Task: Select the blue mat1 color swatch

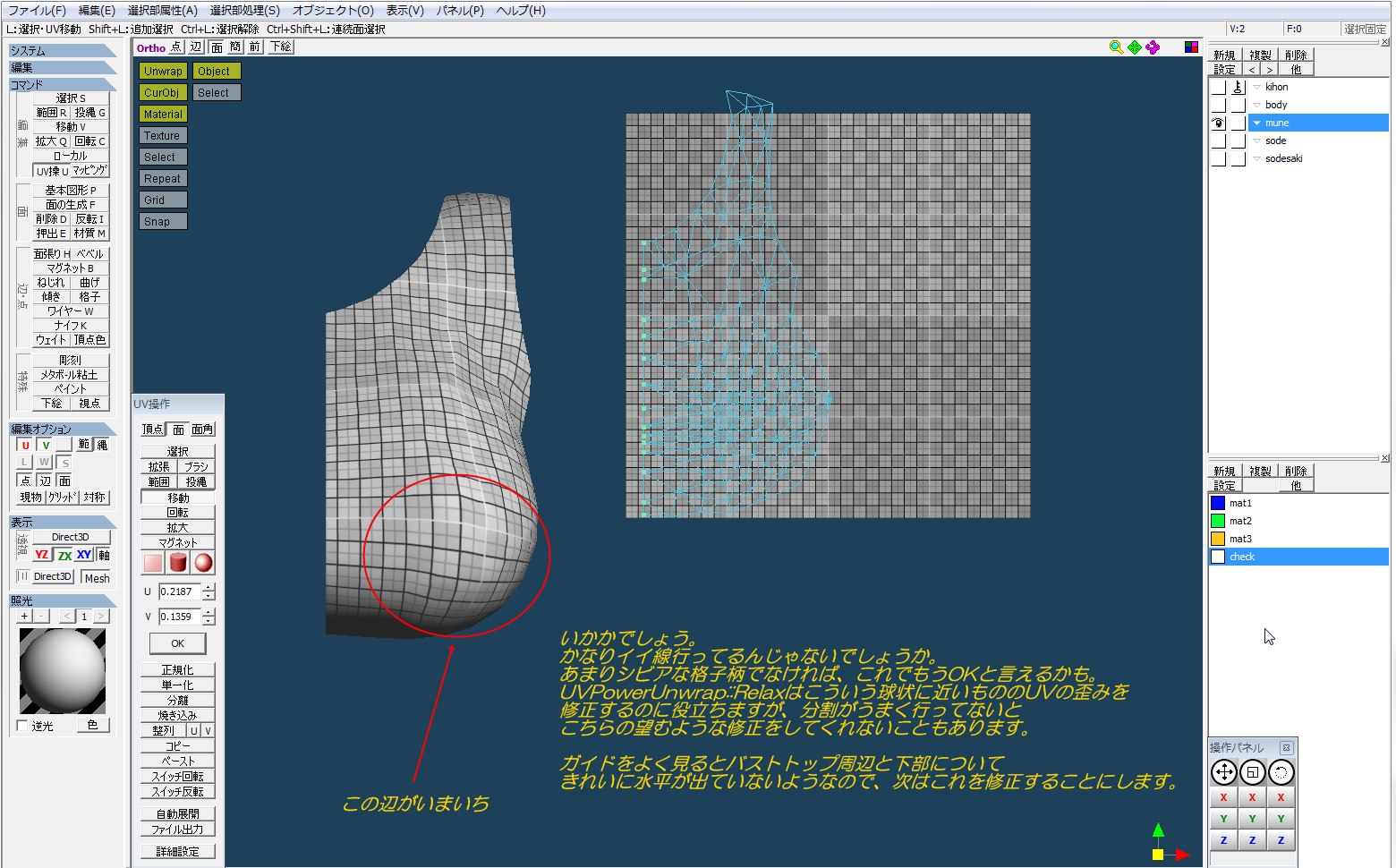Action: pos(1217,503)
